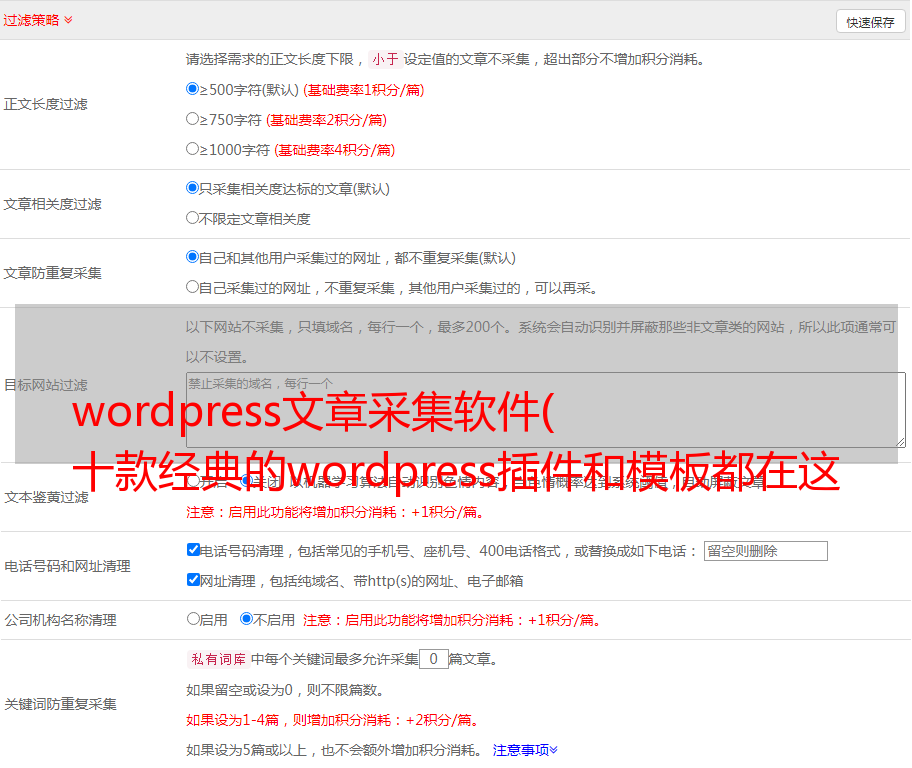Select the ≥750字符 length option
The image size is (912, 768).
(192, 119)
